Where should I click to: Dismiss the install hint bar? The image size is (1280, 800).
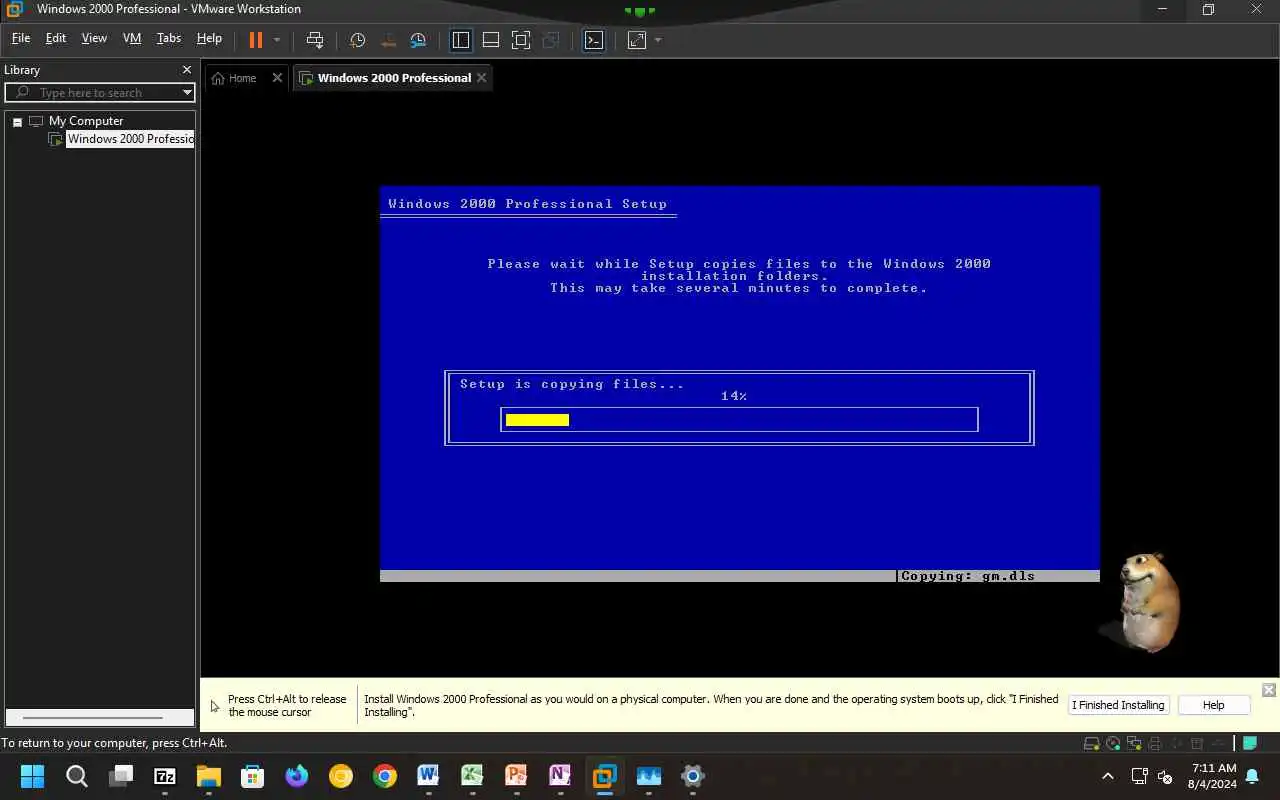(x=1268, y=690)
